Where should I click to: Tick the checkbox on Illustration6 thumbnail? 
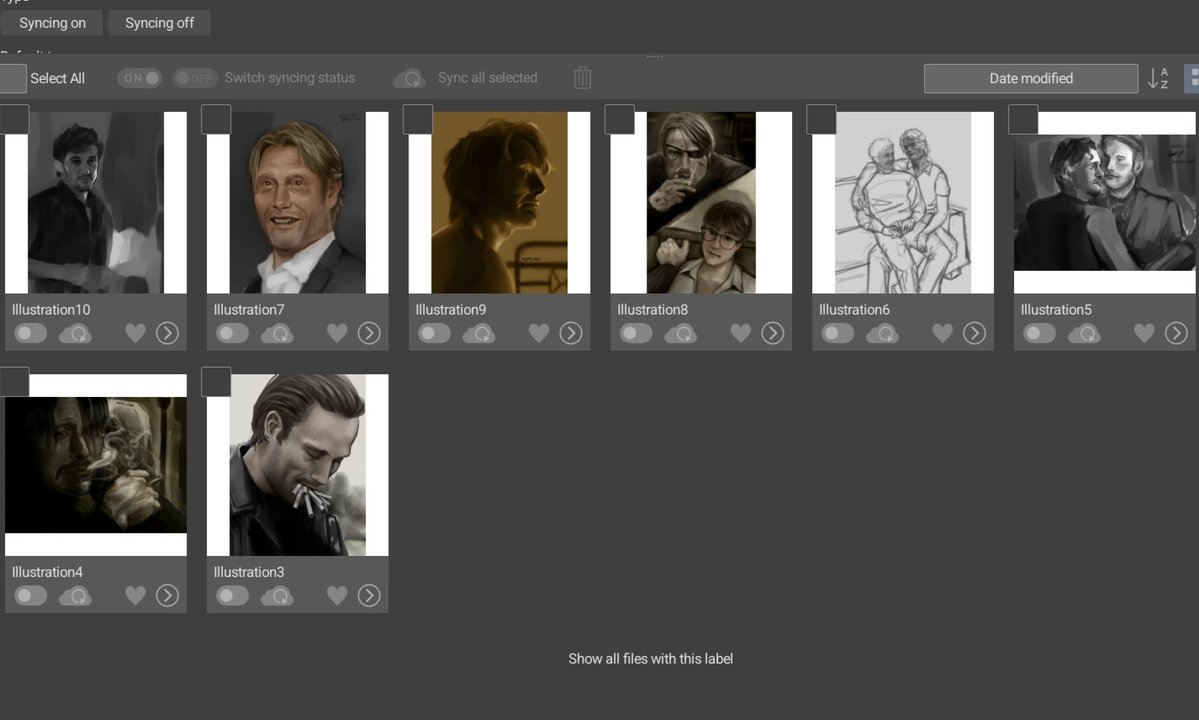point(822,119)
